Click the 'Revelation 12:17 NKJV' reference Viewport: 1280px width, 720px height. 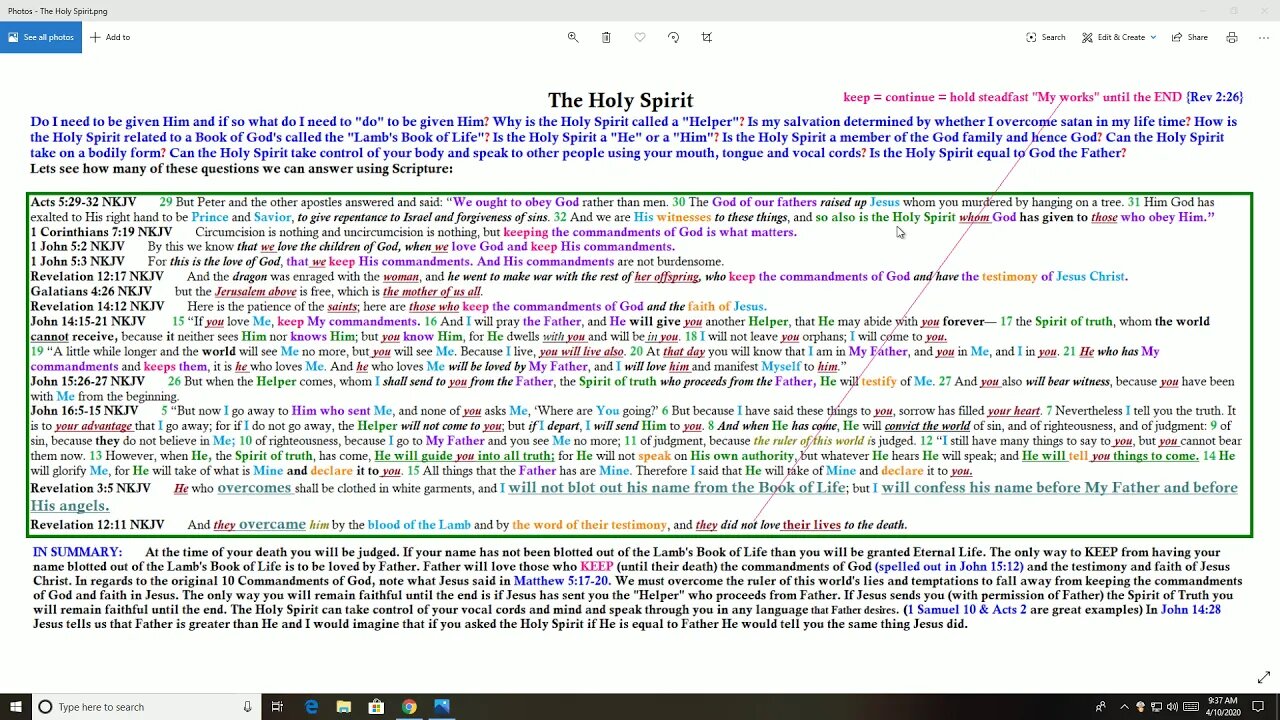point(97,277)
